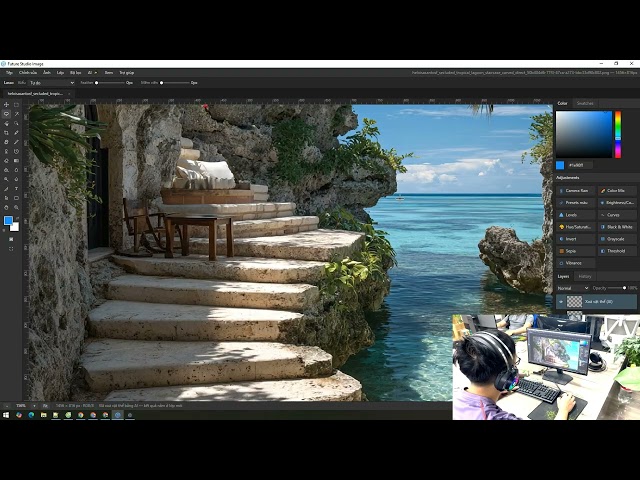Switch to the Swatches tab
640x480 pixels.
[x=585, y=103]
